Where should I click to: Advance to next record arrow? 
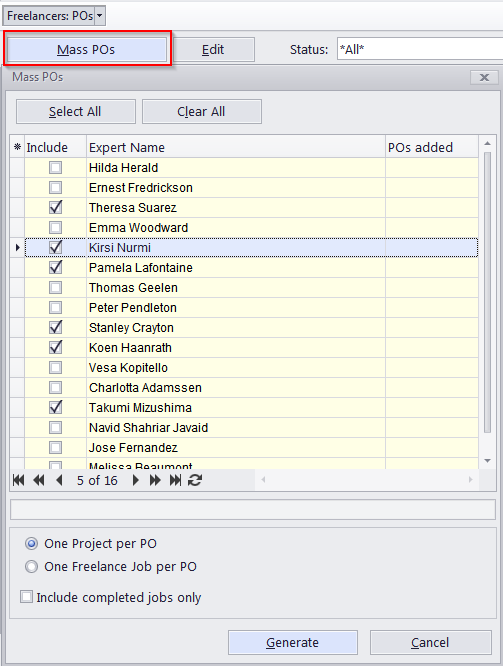click(136, 480)
